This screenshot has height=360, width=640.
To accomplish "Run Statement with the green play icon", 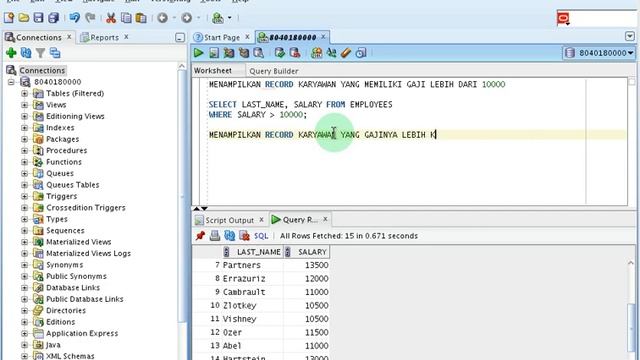I will (x=199, y=53).
